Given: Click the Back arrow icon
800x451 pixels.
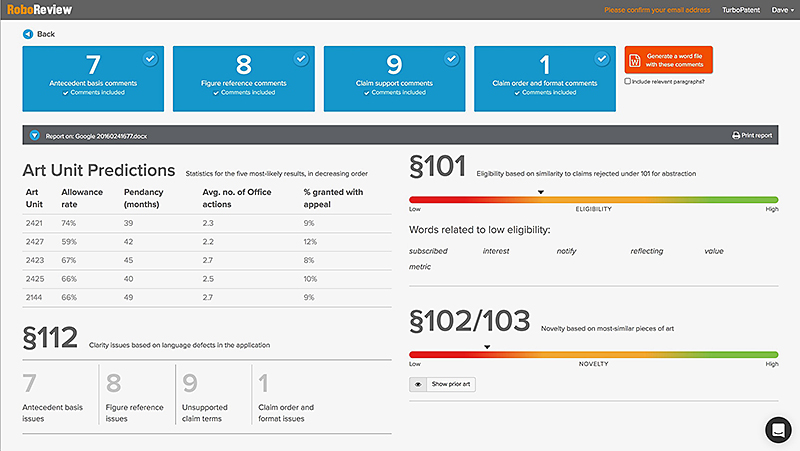Looking at the screenshot, I should pos(27,34).
